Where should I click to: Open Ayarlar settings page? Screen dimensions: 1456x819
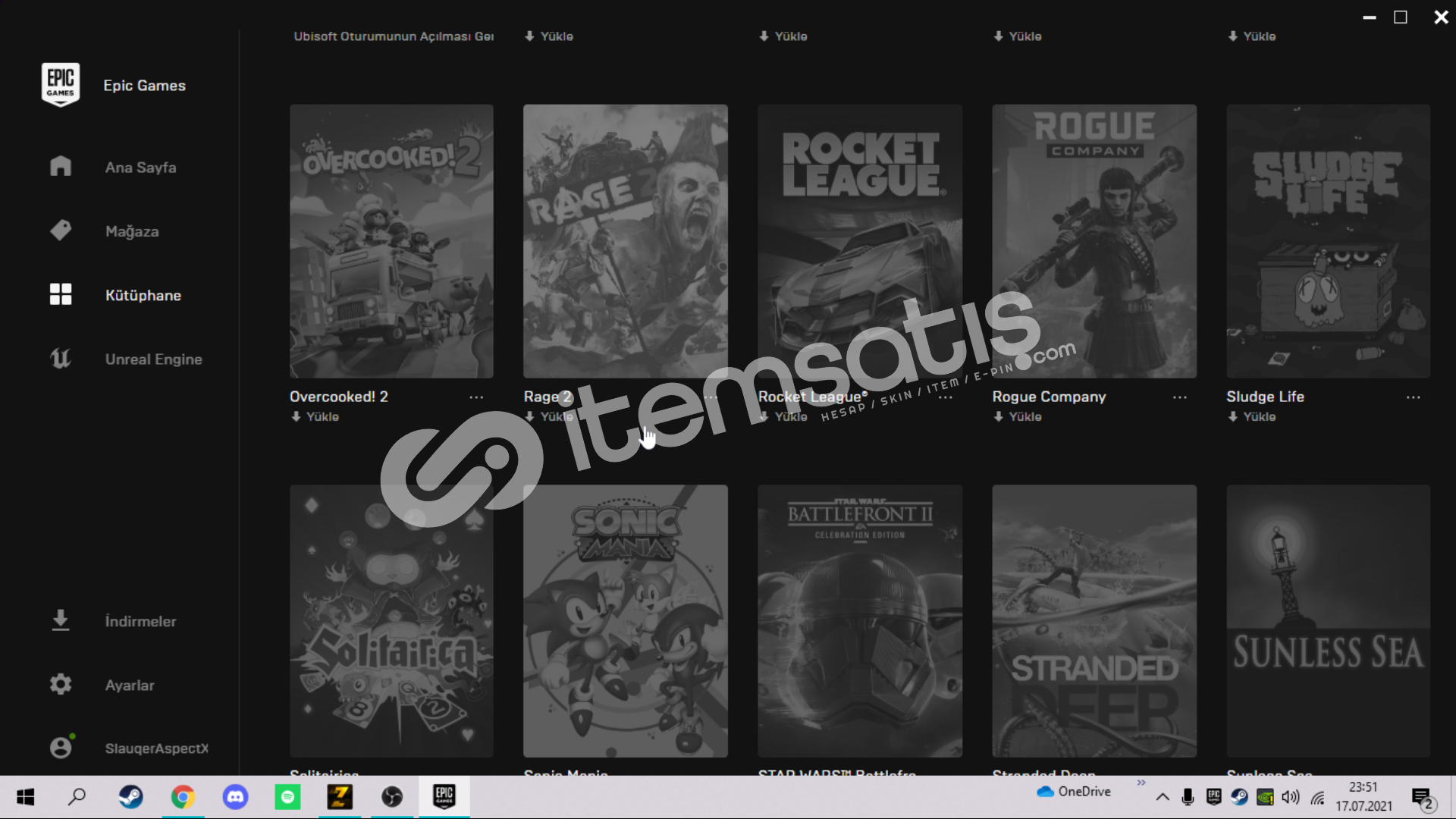click(x=130, y=686)
